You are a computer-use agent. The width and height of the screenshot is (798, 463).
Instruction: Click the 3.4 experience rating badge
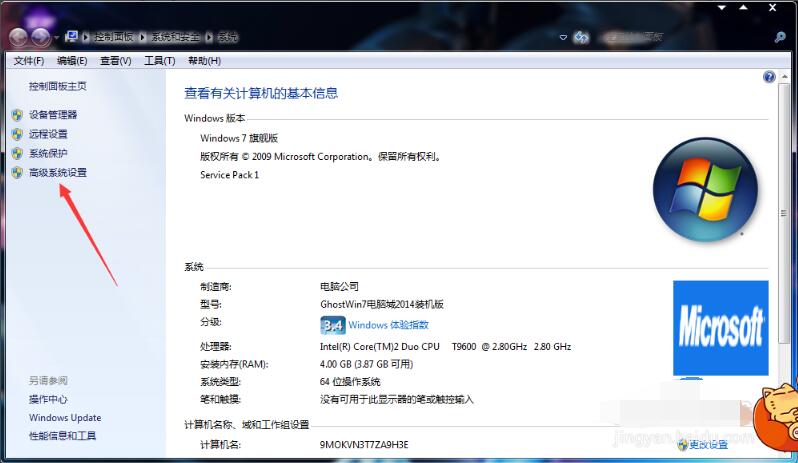click(x=333, y=325)
